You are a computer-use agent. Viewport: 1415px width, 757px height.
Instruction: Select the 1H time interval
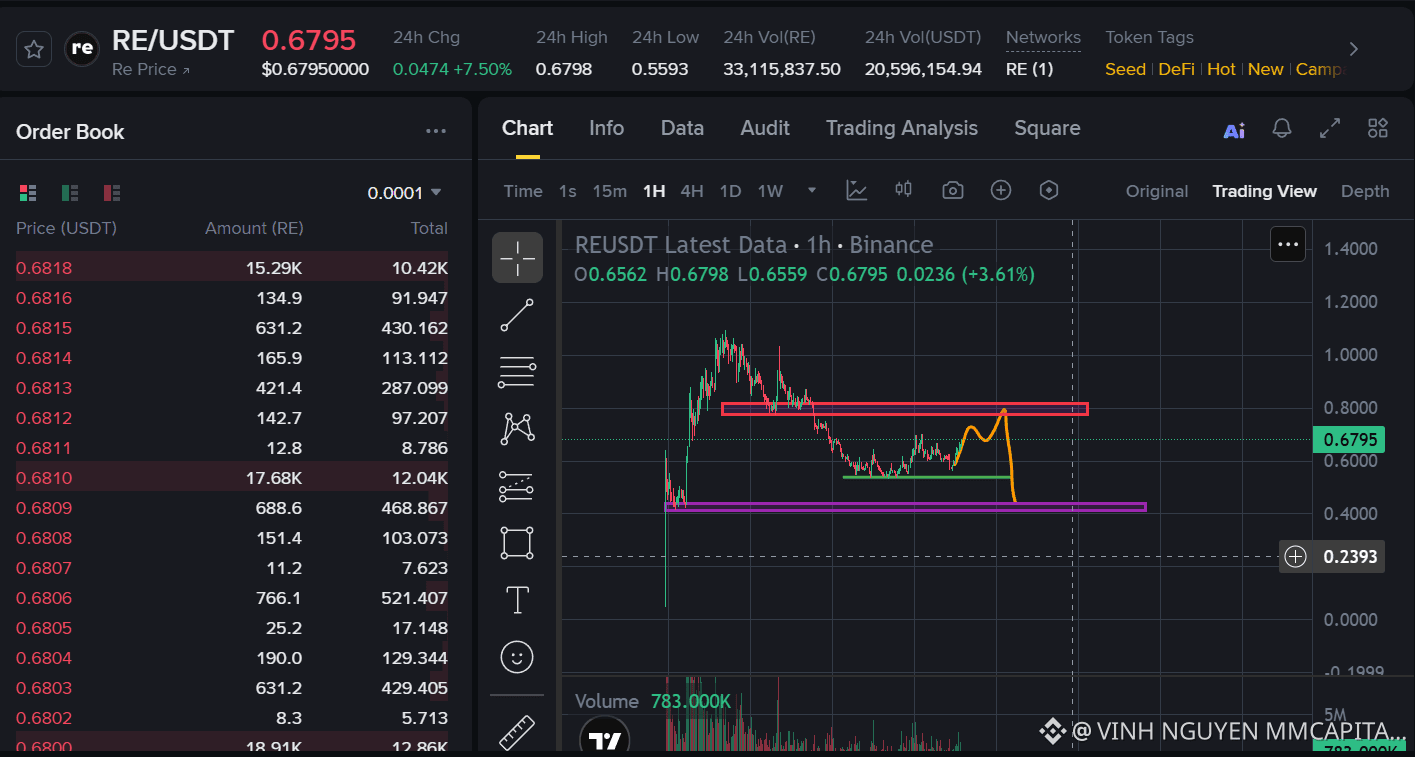coord(654,191)
